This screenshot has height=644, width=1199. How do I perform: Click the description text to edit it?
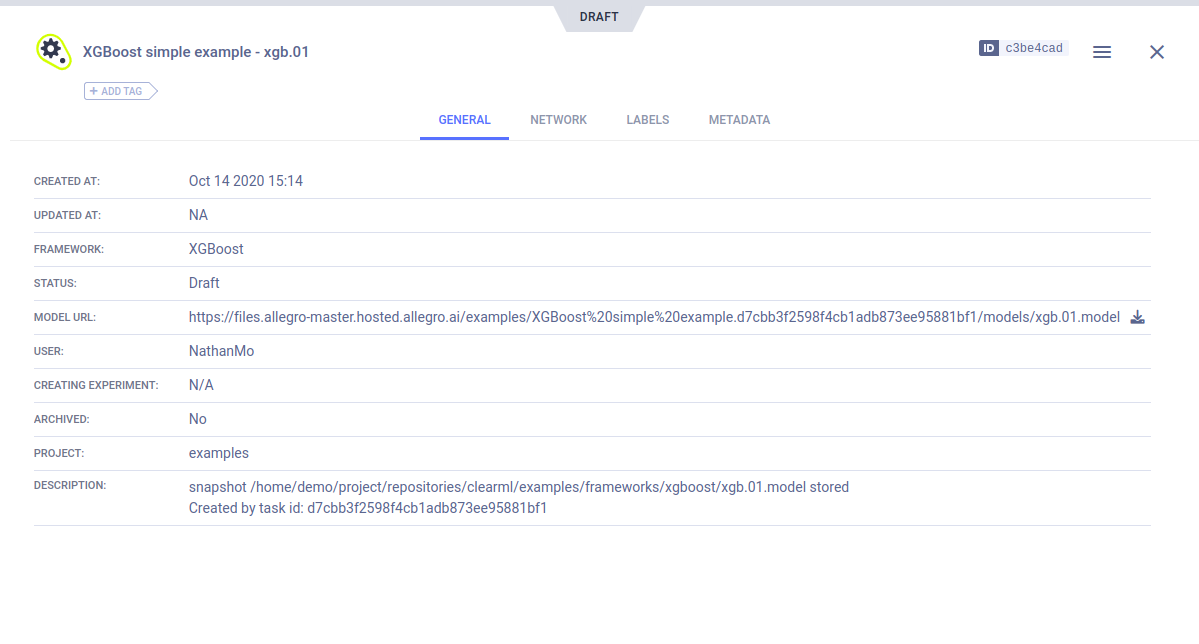(518, 488)
